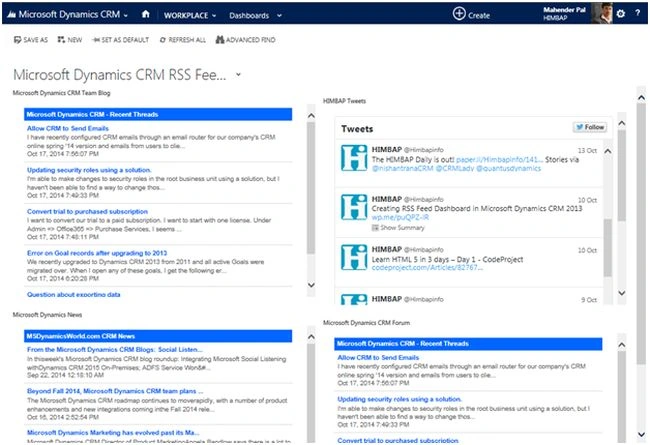Open 'Convert trial to purchased subscription' in Team Blog
The width and height of the screenshot is (650, 445).
coord(87,212)
